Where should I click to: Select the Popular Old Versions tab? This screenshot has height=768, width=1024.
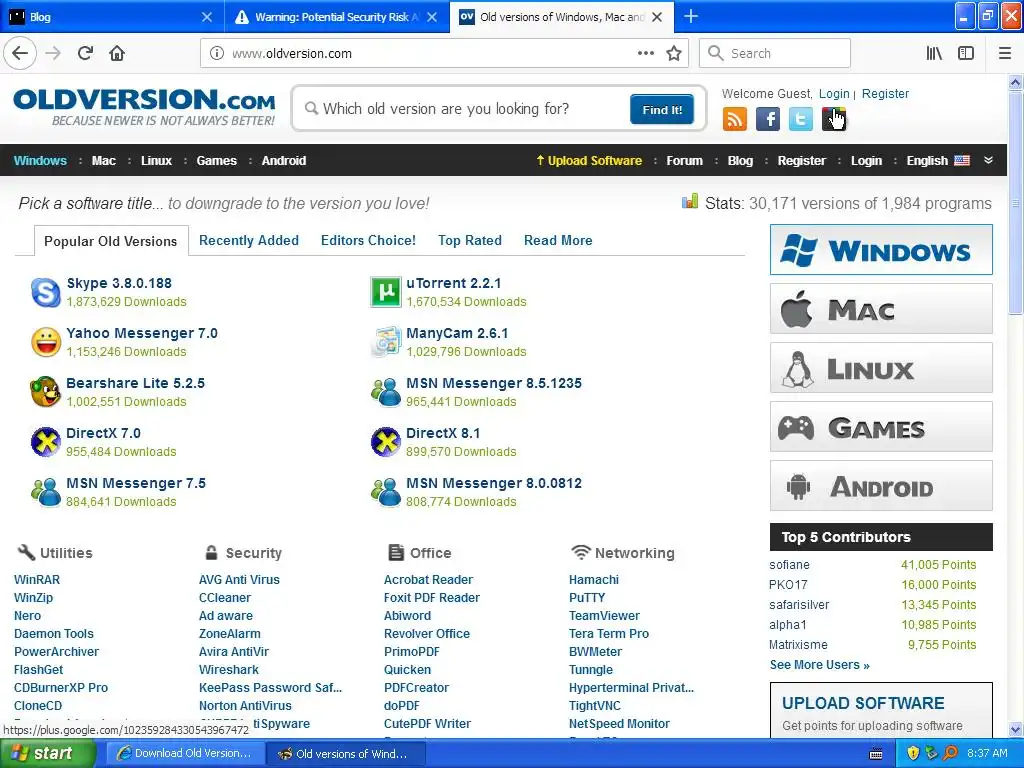pos(111,241)
